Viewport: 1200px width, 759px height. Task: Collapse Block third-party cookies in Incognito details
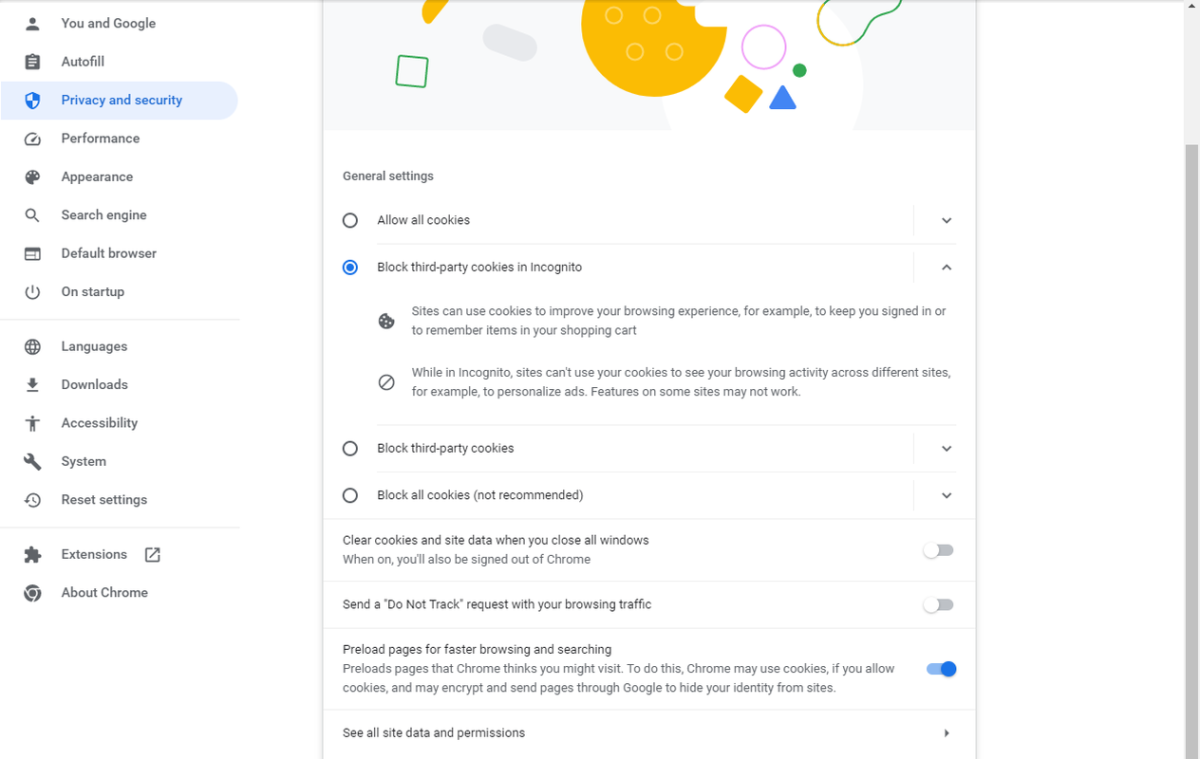pos(946,267)
